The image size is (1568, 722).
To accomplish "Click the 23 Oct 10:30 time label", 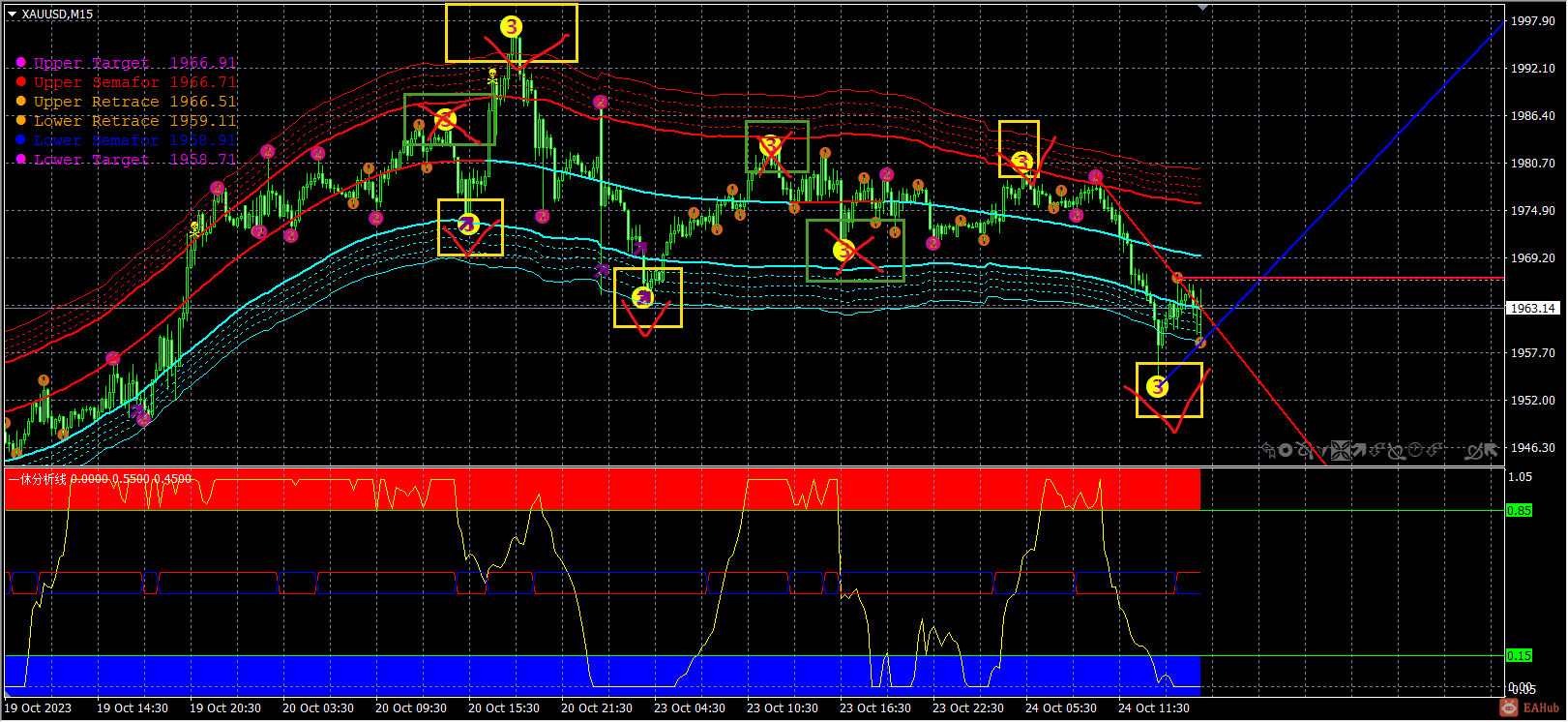I will click(x=783, y=708).
